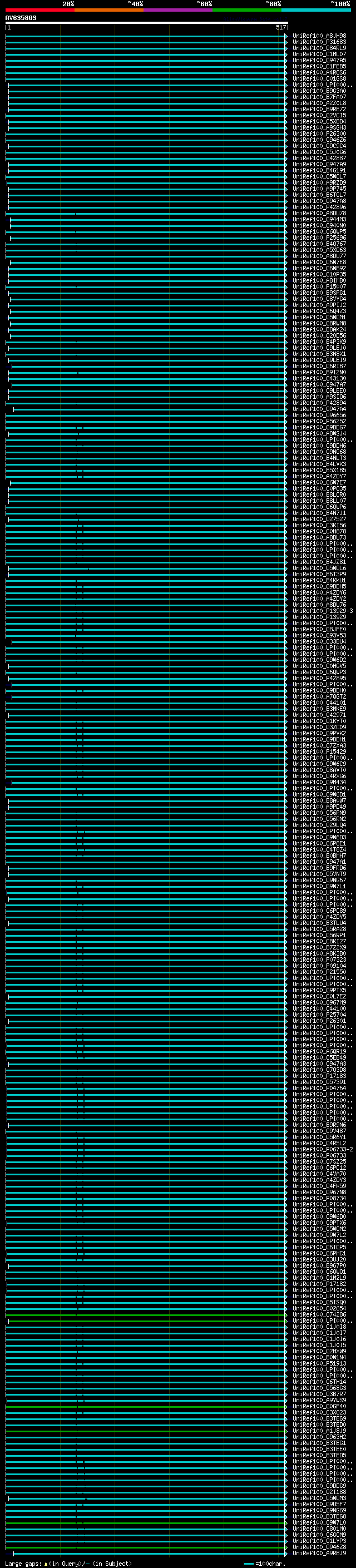
Task: Select hit label UniRef100_A2Z0L8
Action: point(319,103)
